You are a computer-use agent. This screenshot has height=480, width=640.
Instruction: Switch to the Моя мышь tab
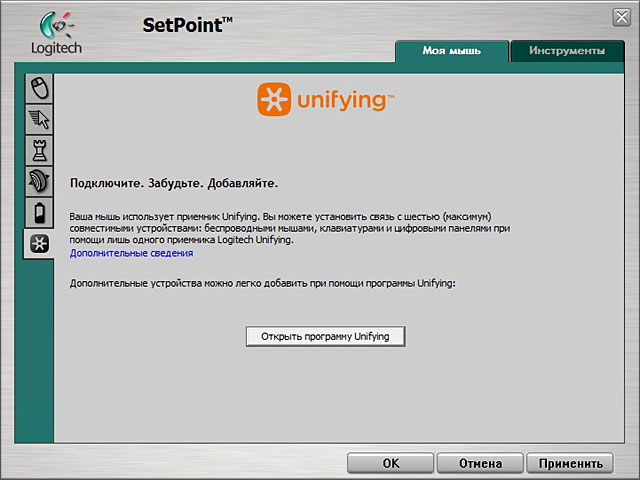pyautogui.click(x=452, y=51)
